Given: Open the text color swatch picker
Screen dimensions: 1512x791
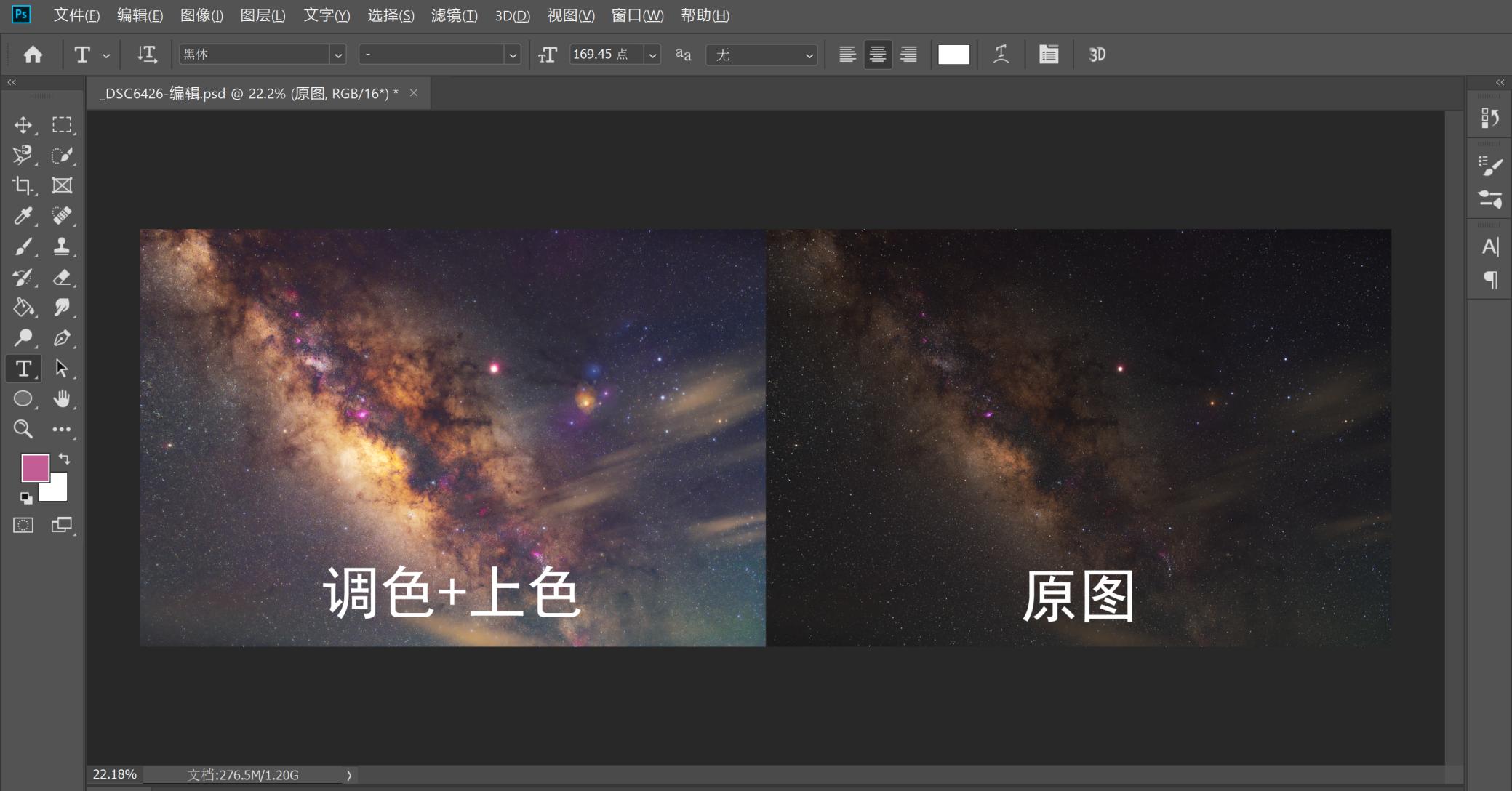Looking at the screenshot, I should [954, 54].
